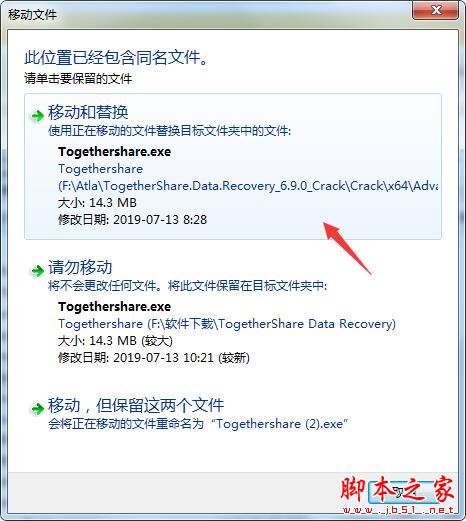This screenshot has height=521, width=466.
Task: Click description 使用正在移动的文件替换目标文件夹中的文件
Action: pyautogui.click(x=169, y=131)
